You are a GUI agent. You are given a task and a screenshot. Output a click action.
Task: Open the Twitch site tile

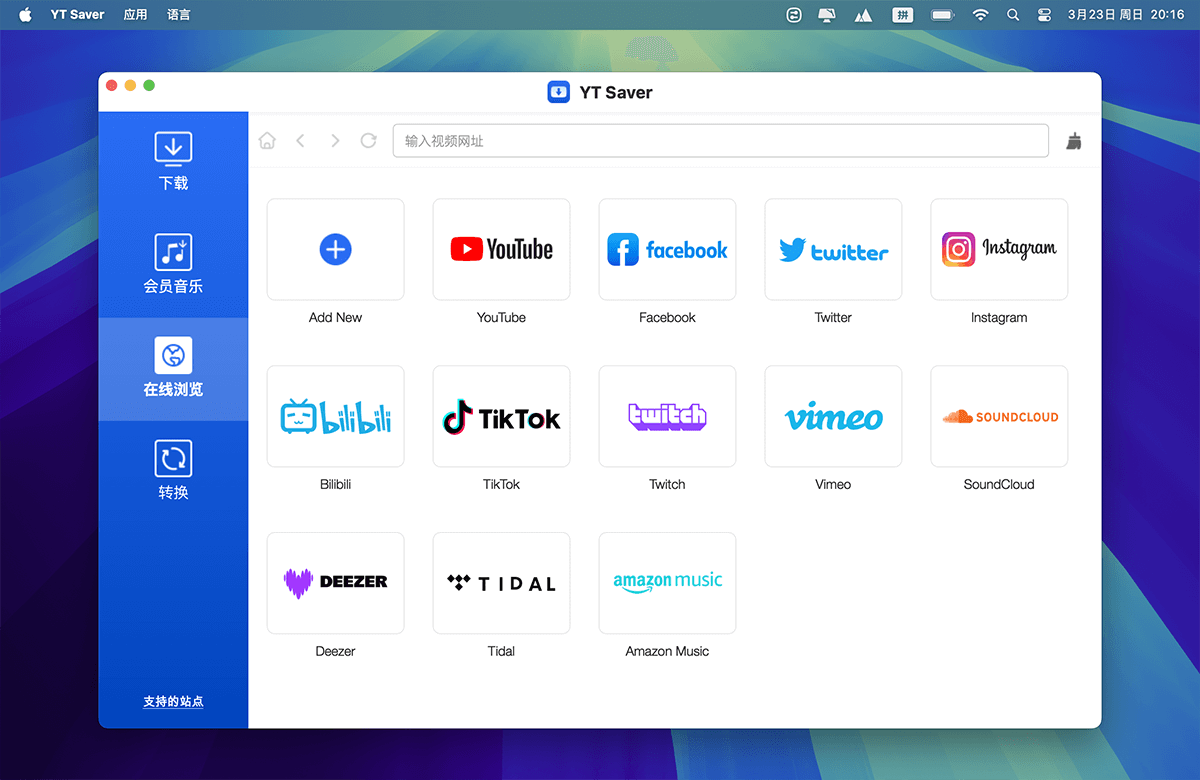click(x=667, y=416)
